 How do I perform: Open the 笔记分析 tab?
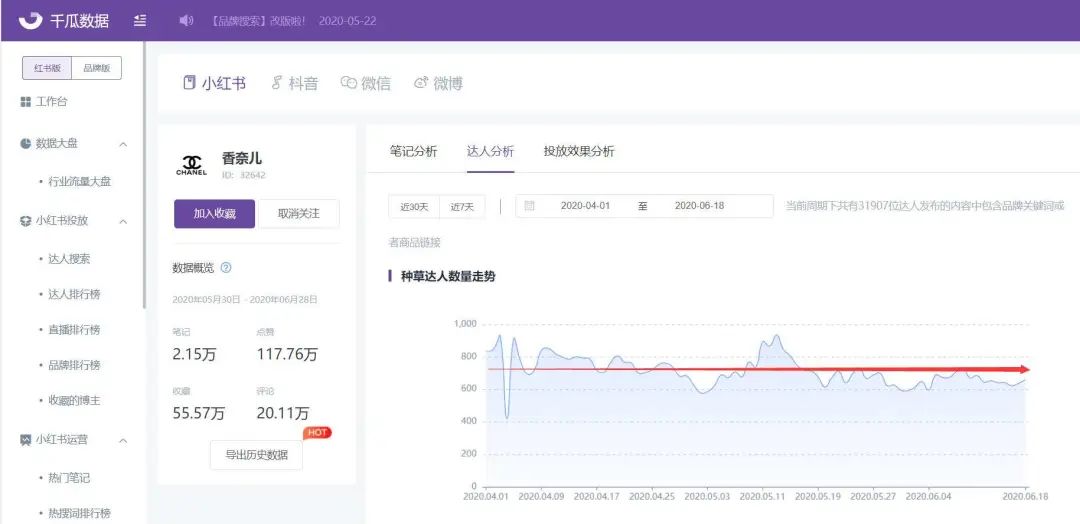(413, 151)
